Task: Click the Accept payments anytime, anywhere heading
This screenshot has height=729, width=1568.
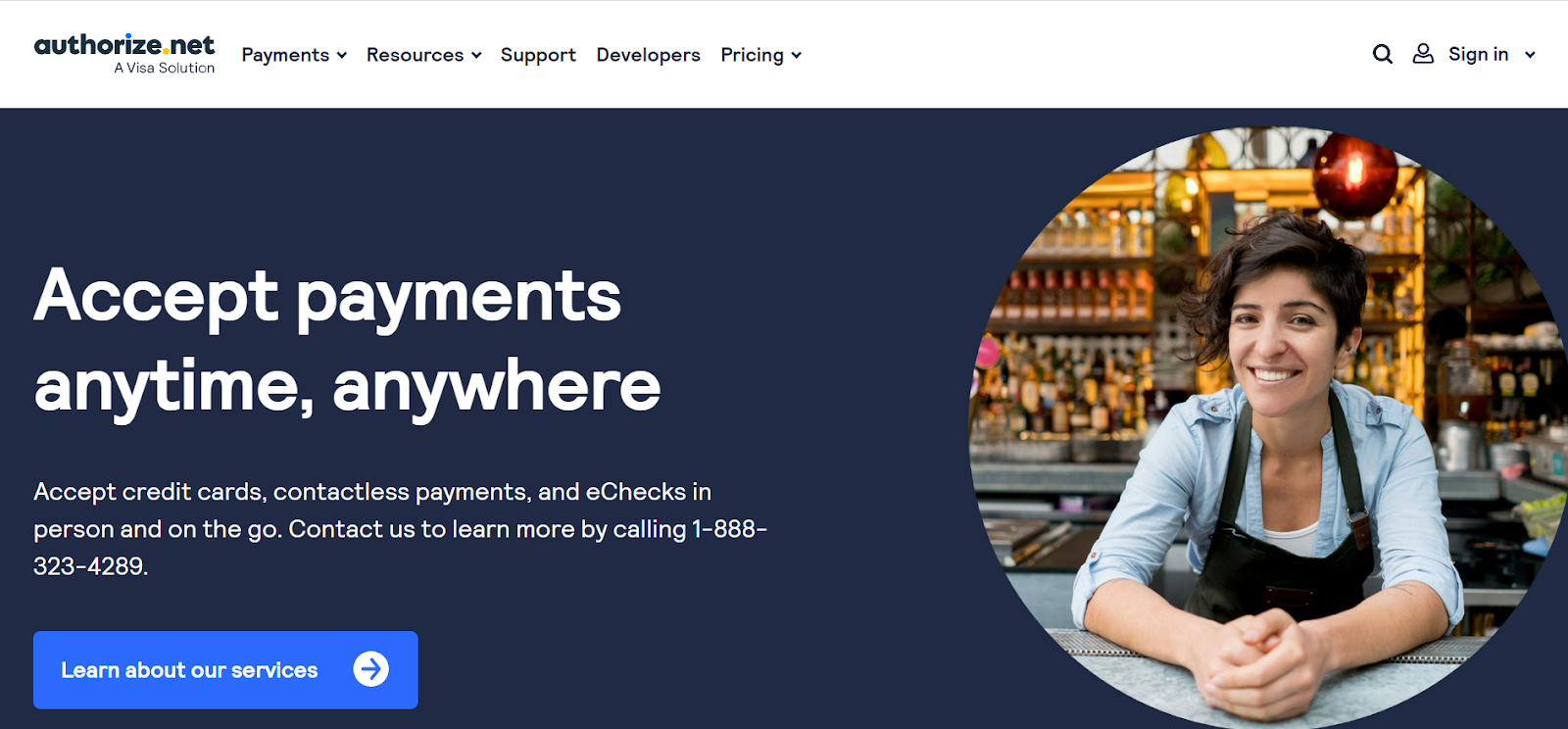Action: coord(347,340)
